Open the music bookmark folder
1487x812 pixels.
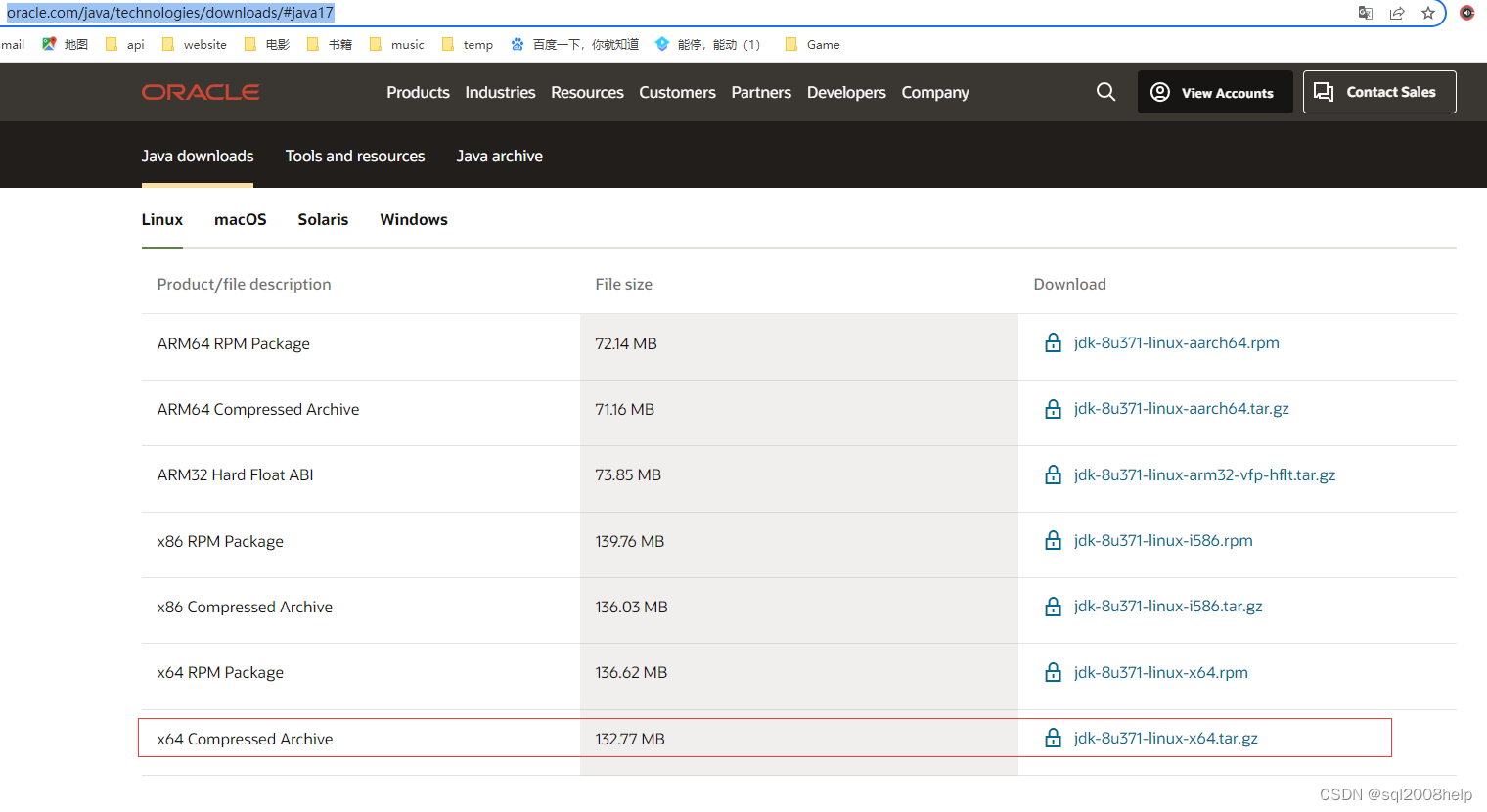point(396,44)
